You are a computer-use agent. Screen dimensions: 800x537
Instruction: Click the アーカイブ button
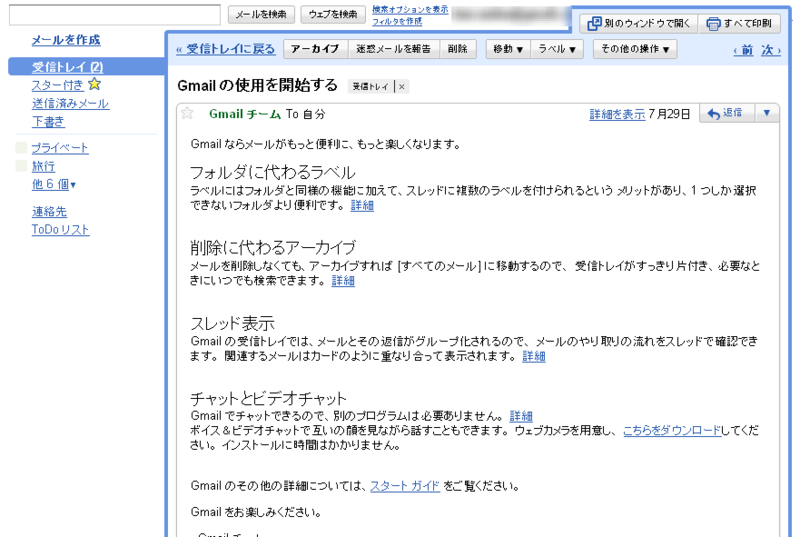tap(315, 49)
